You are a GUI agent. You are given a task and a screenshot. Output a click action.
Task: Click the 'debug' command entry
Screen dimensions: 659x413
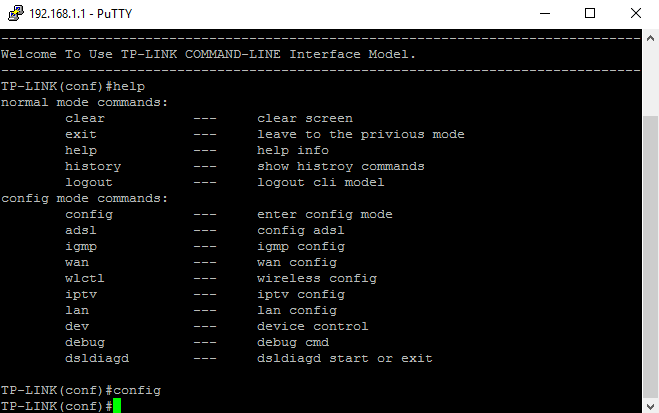point(85,342)
